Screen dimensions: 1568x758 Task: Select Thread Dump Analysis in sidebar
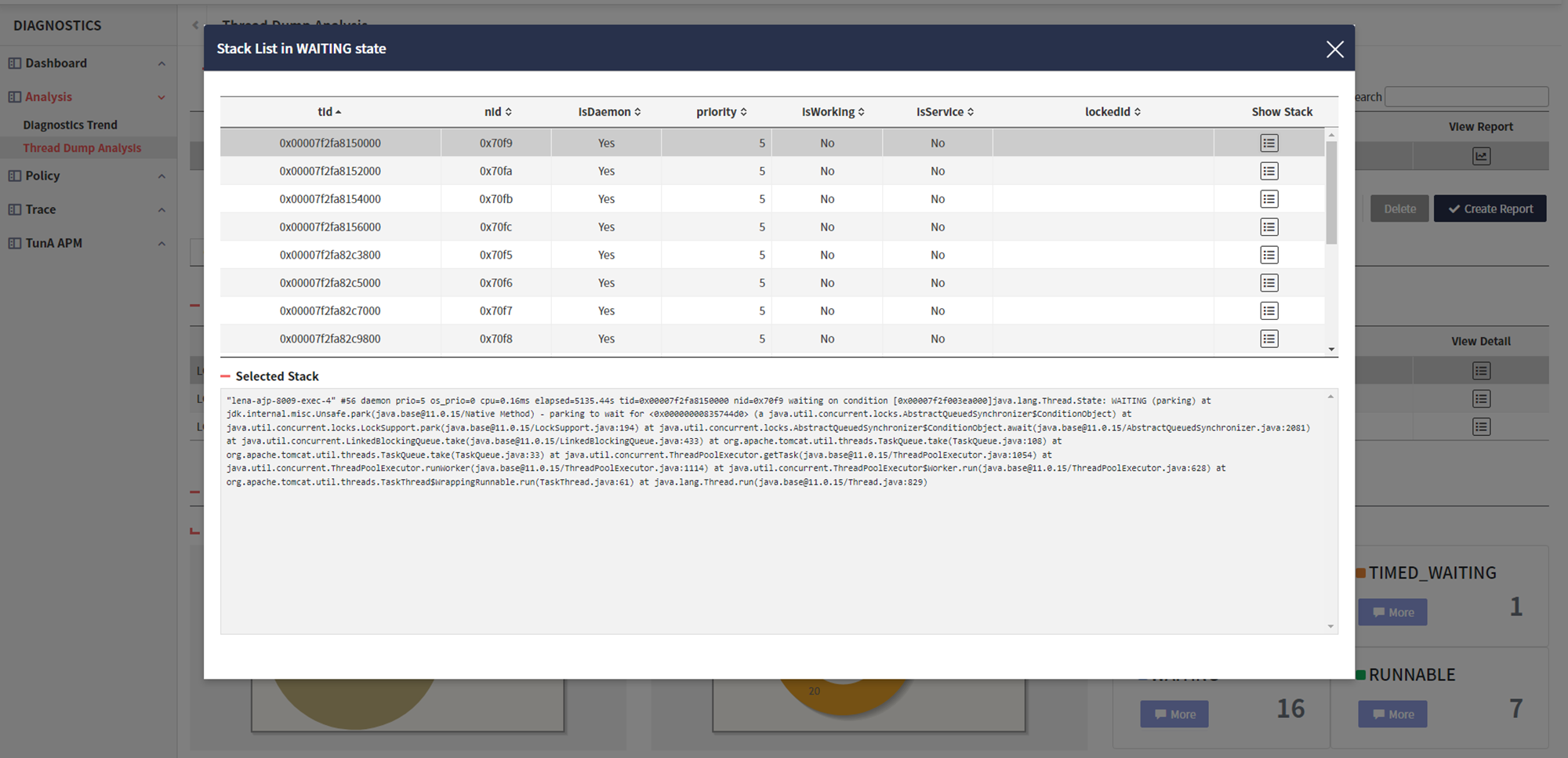point(82,147)
